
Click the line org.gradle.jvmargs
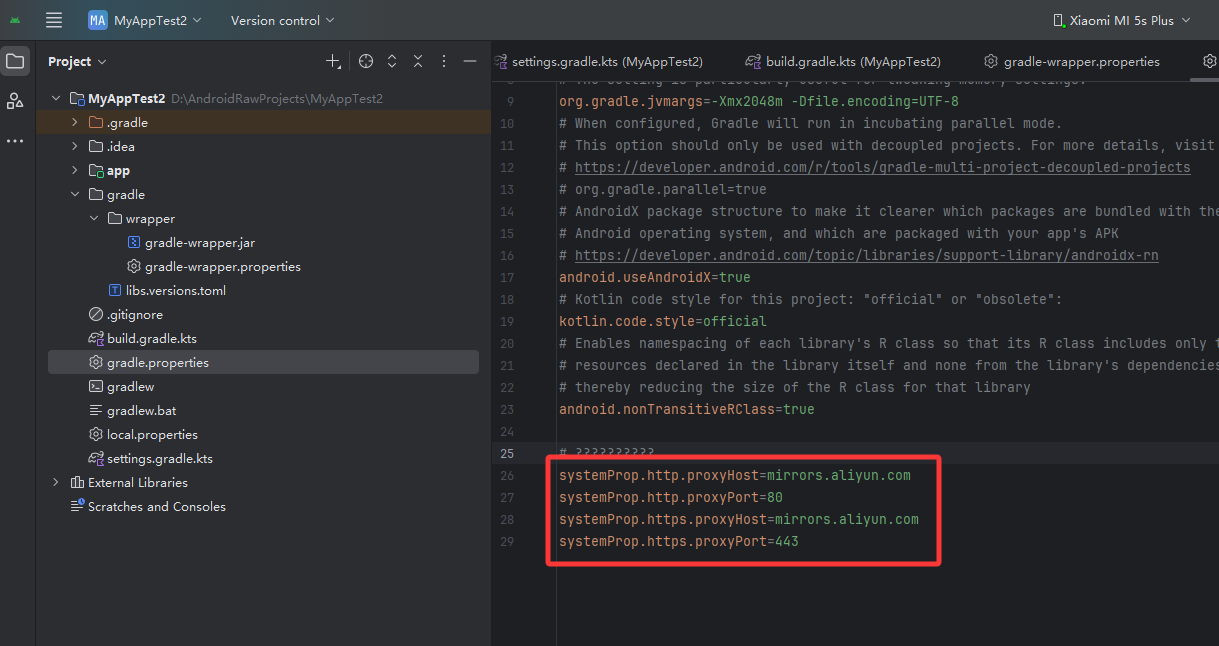(x=759, y=102)
